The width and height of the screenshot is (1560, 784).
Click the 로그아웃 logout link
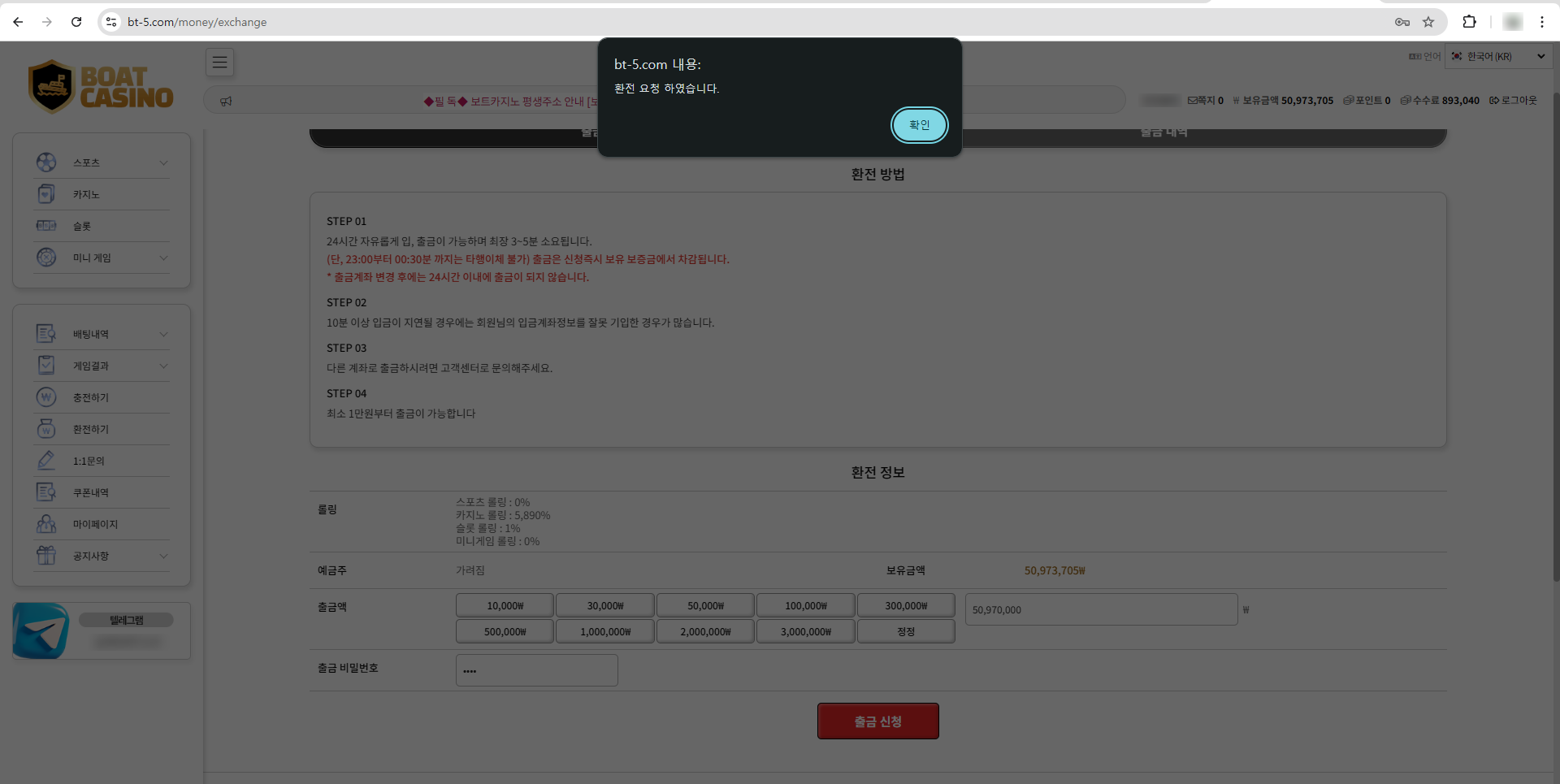pos(1514,101)
